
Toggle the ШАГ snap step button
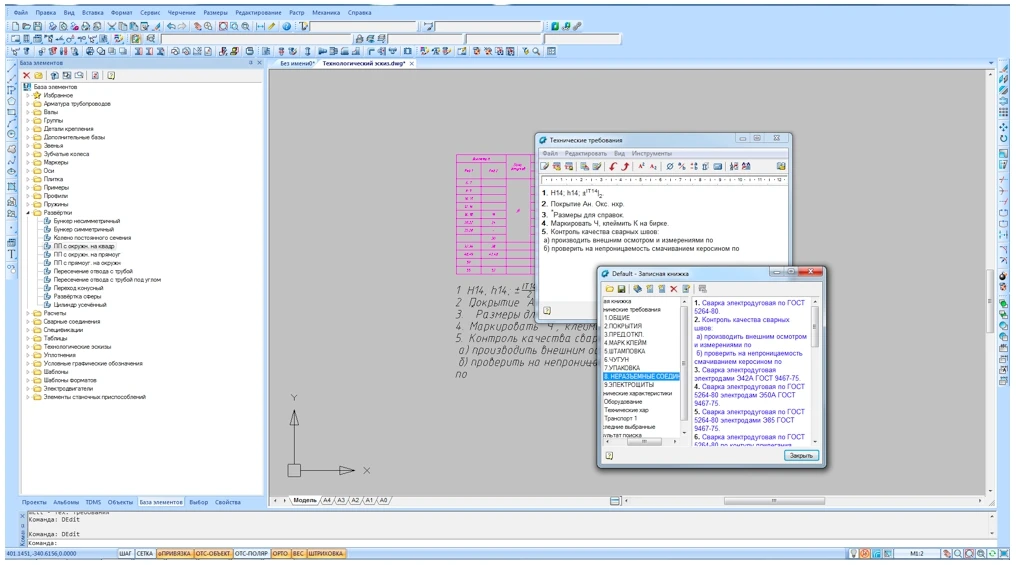pos(126,553)
